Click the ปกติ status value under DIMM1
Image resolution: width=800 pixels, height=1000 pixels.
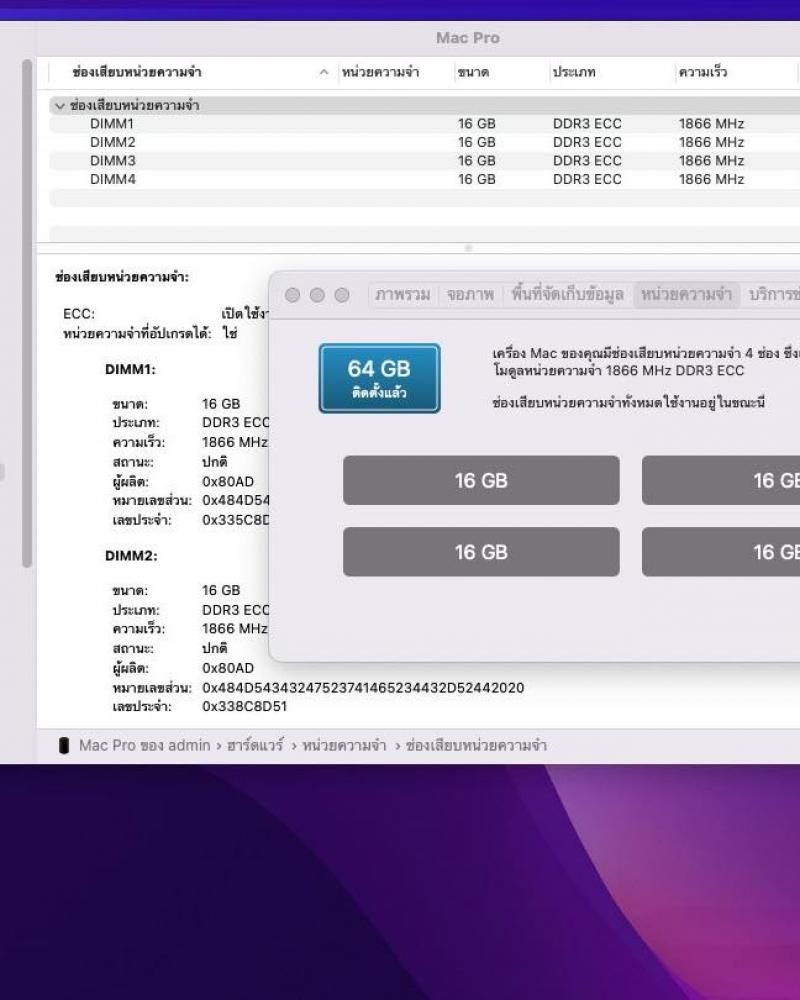tap(214, 462)
